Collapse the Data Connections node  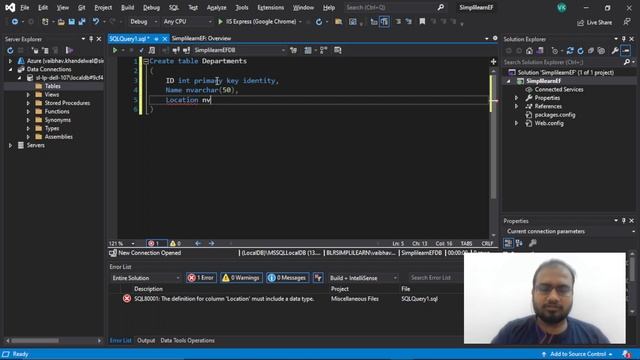11,69
